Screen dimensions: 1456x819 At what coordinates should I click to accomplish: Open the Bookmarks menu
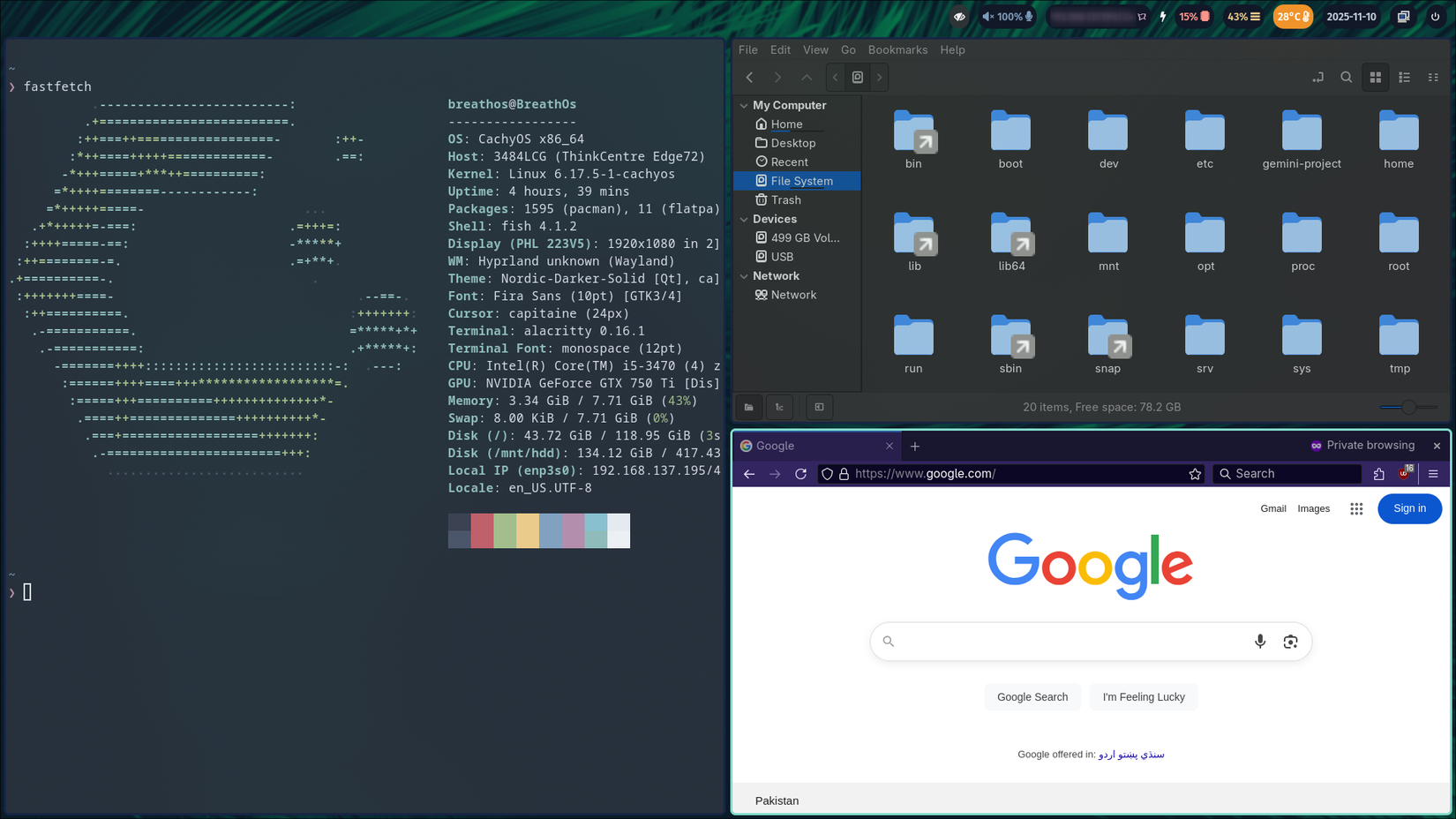(x=897, y=50)
